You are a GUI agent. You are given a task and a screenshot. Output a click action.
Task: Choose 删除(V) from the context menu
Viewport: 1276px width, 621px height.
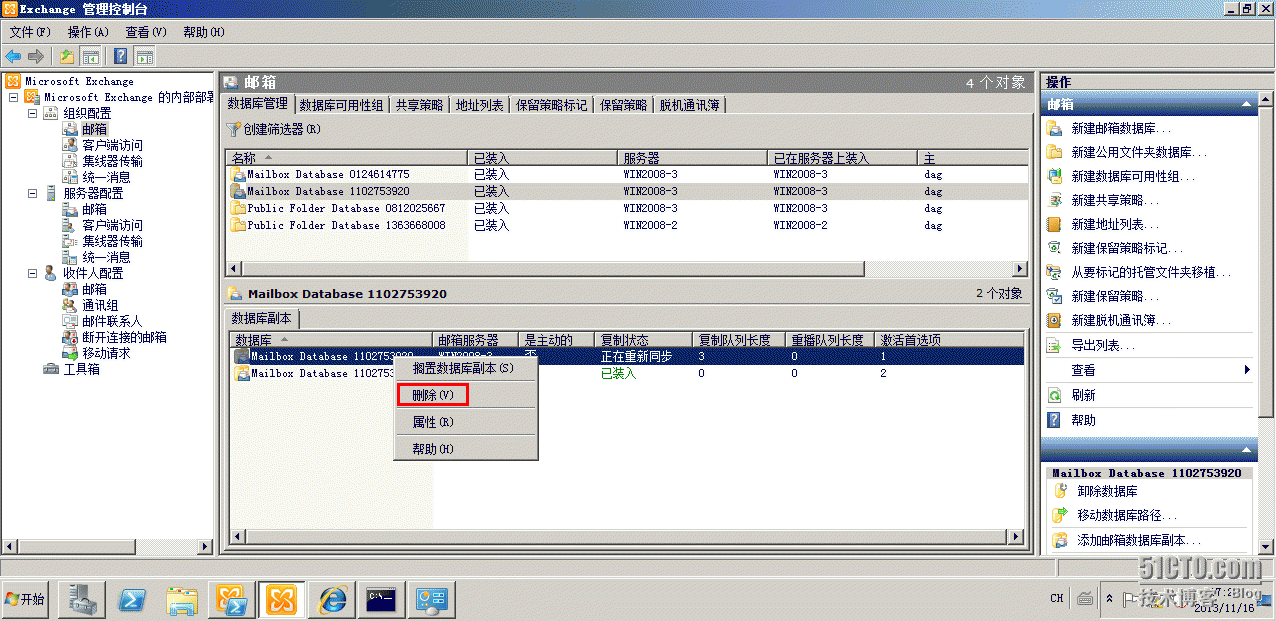pyautogui.click(x=433, y=395)
